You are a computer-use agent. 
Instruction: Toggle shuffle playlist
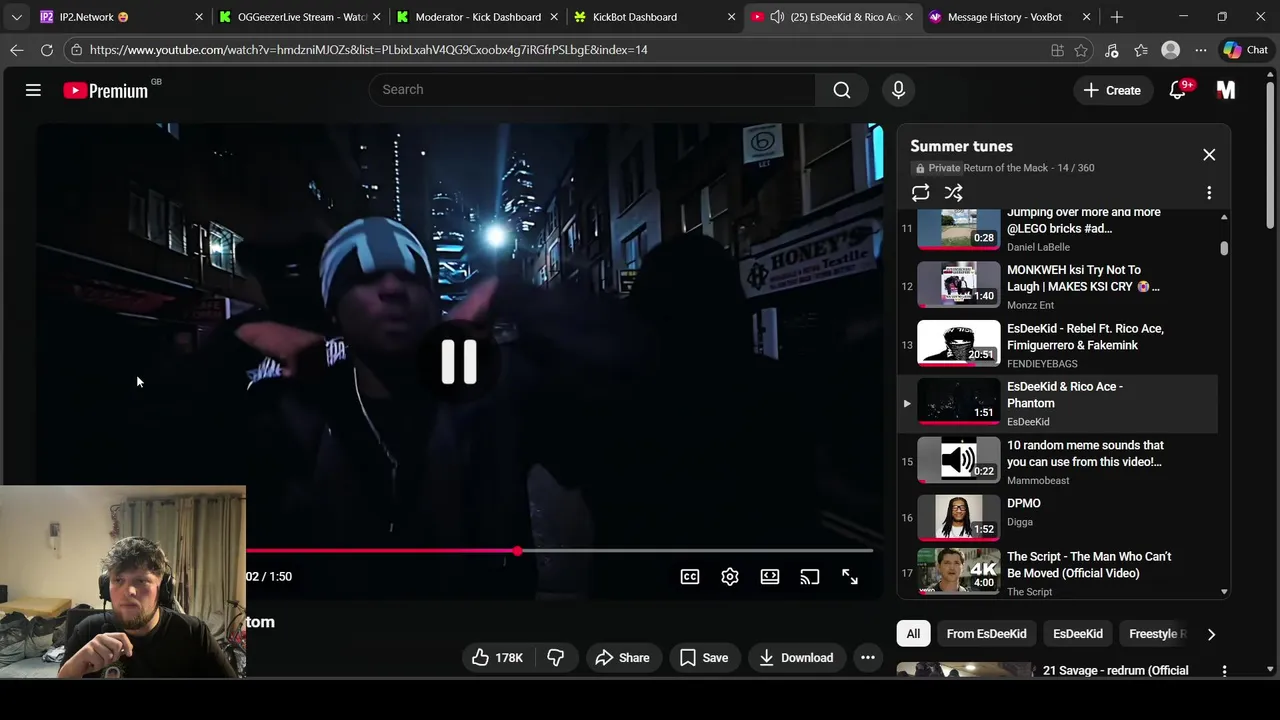click(954, 193)
